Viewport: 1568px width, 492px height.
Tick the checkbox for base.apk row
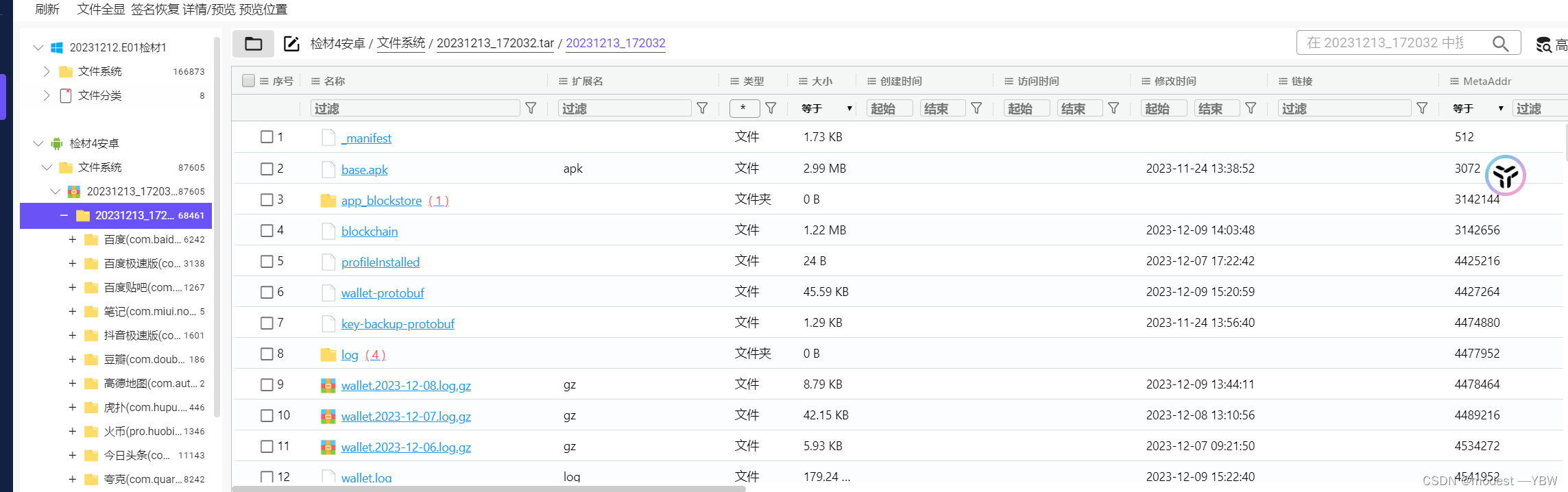(x=267, y=169)
